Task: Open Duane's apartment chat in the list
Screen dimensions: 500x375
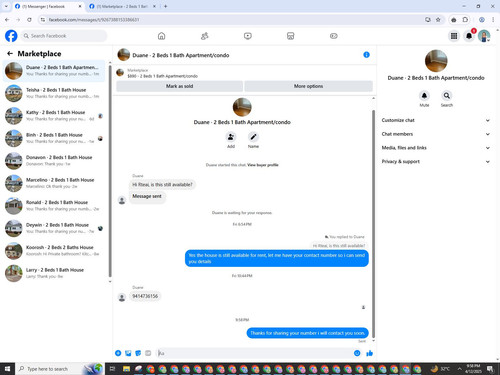Action: click(x=54, y=71)
